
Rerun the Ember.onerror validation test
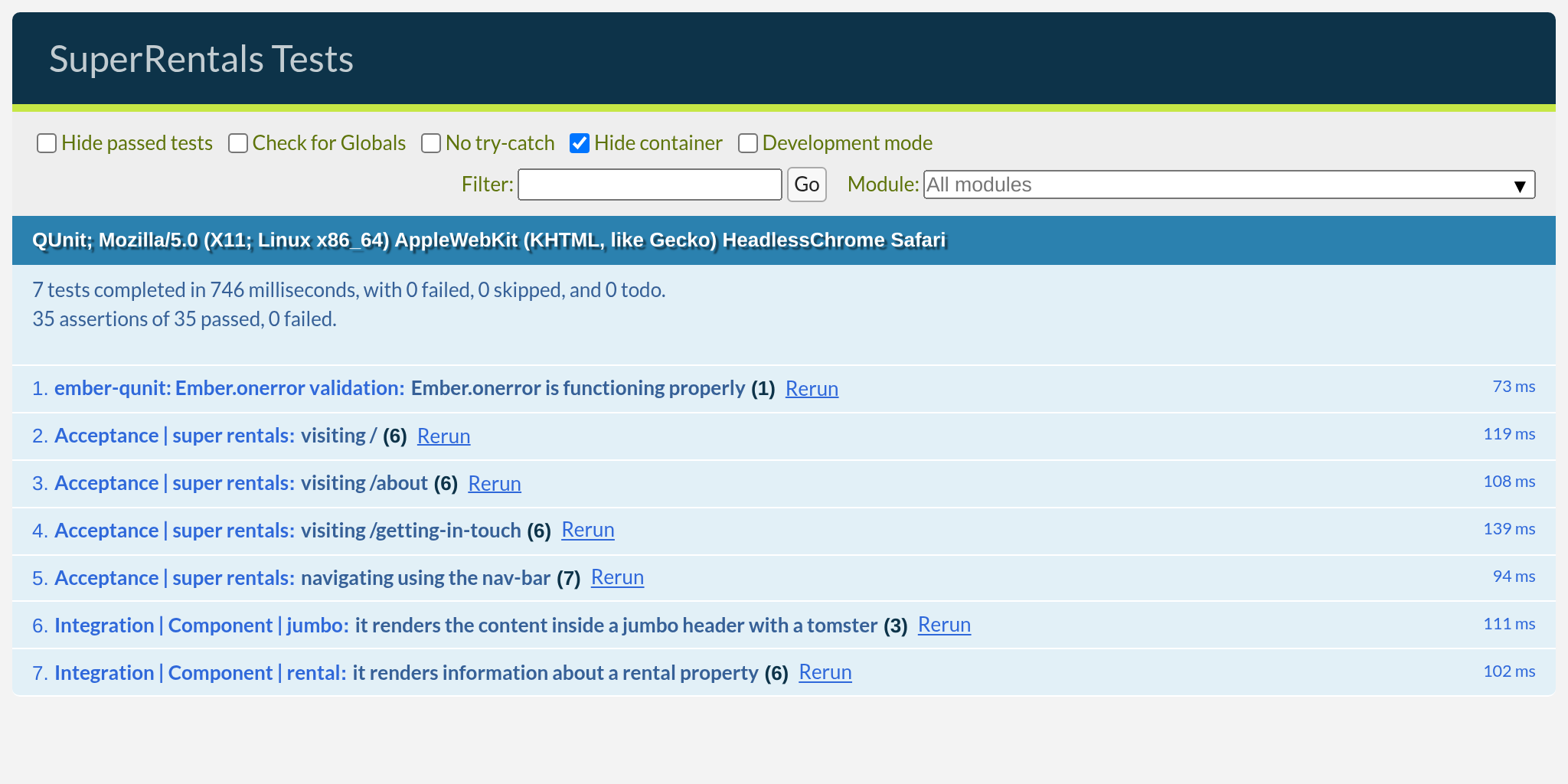coord(812,388)
